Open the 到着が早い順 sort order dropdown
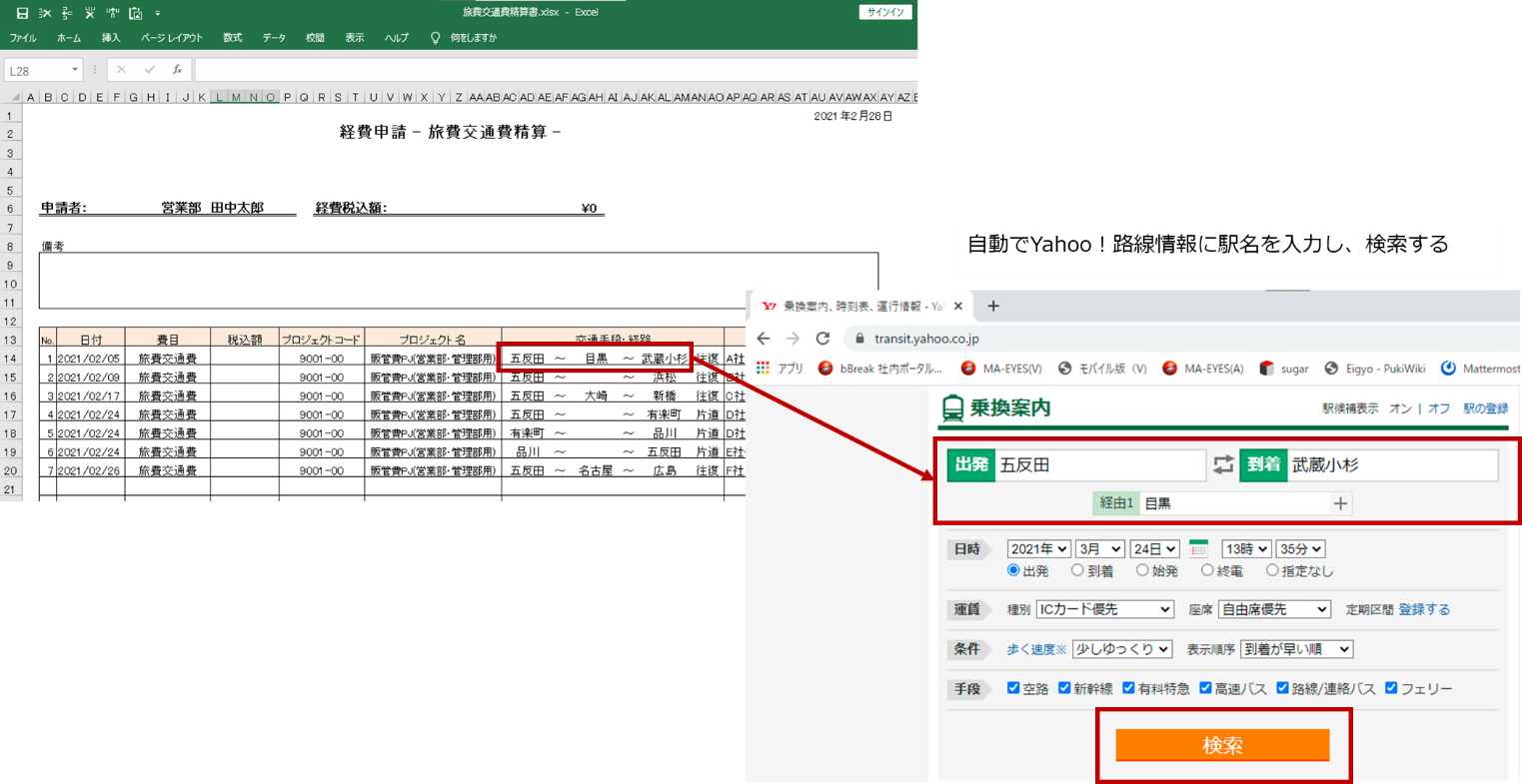The height and width of the screenshot is (784, 1522). [1297, 649]
